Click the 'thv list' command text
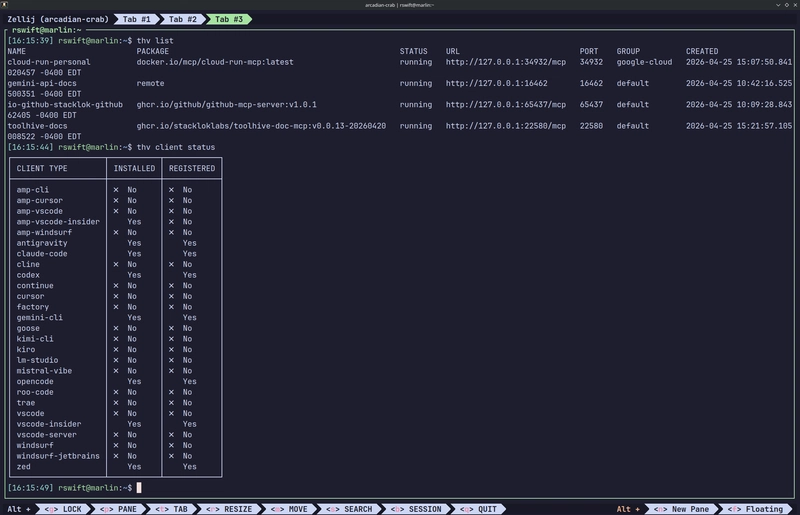 click(x=155, y=40)
